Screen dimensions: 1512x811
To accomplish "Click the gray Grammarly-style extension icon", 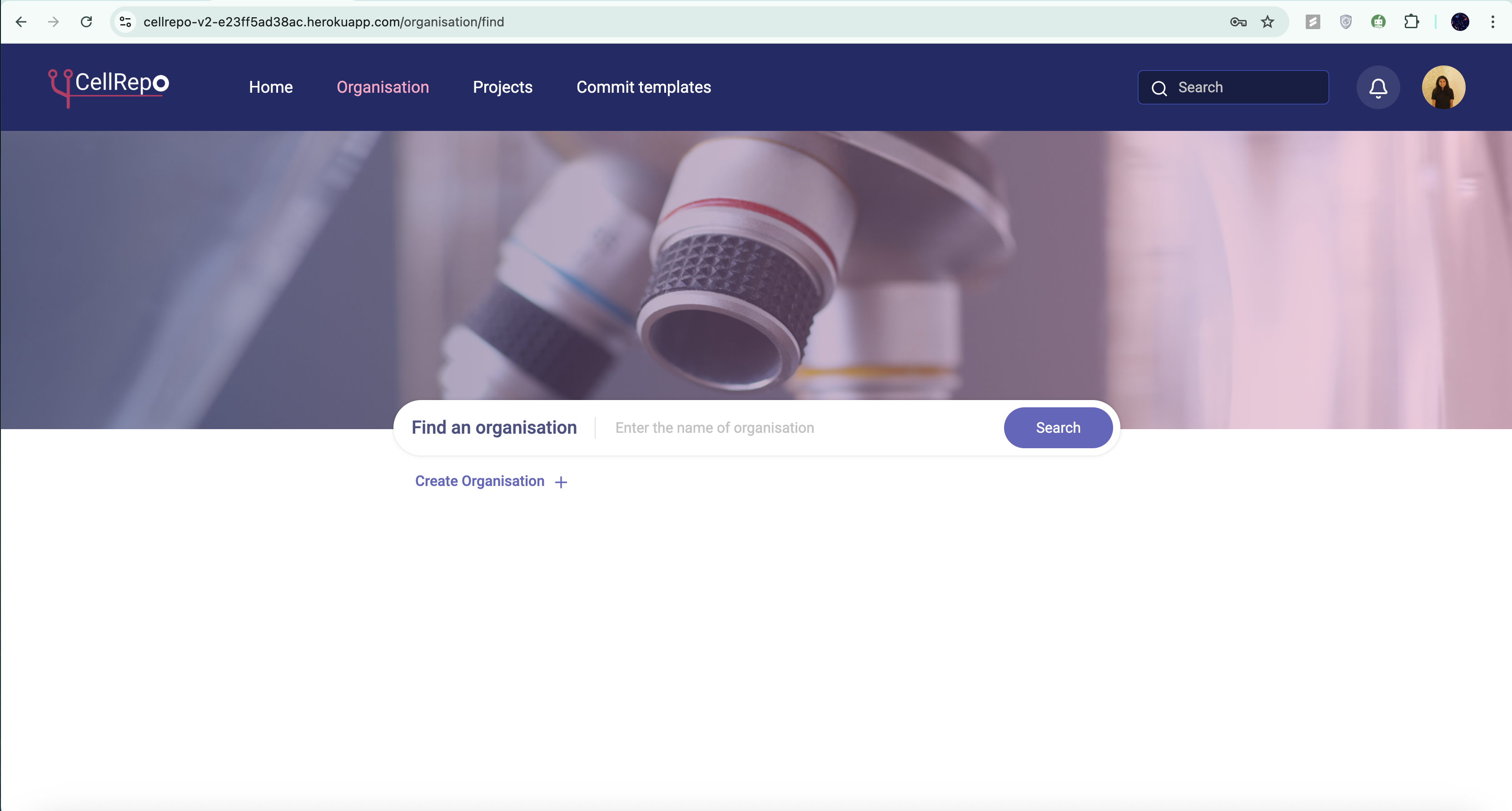I will pos(1313,22).
